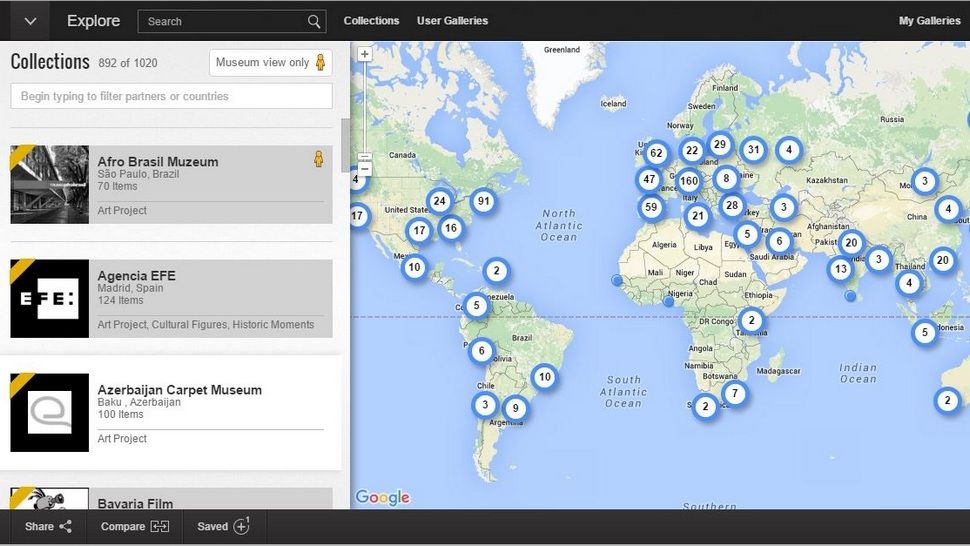Click the Share button
The width and height of the screenshot is (970, 546).
point(48,526)
